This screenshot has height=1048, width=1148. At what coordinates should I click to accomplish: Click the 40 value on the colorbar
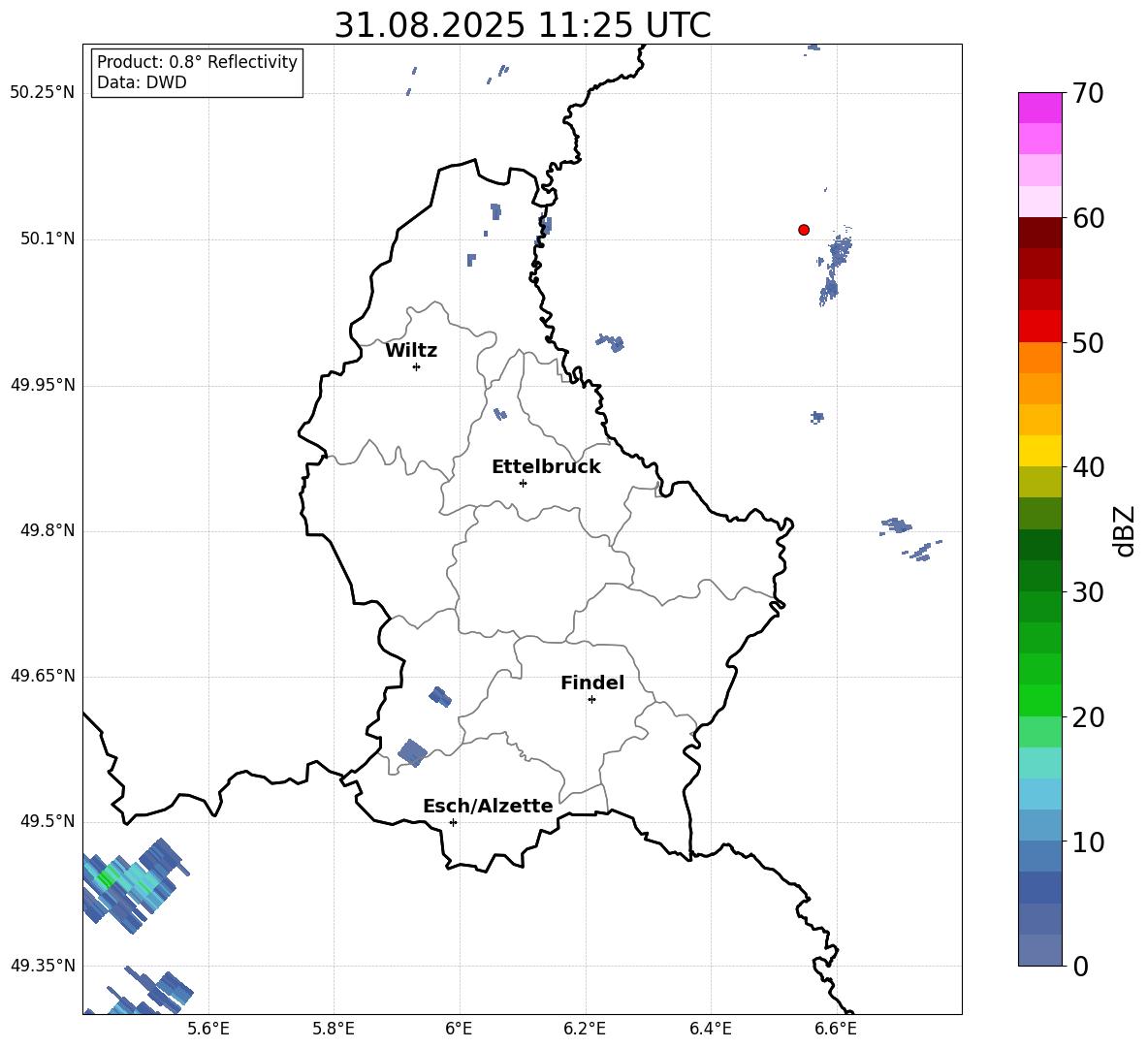tap(1088, 467)
